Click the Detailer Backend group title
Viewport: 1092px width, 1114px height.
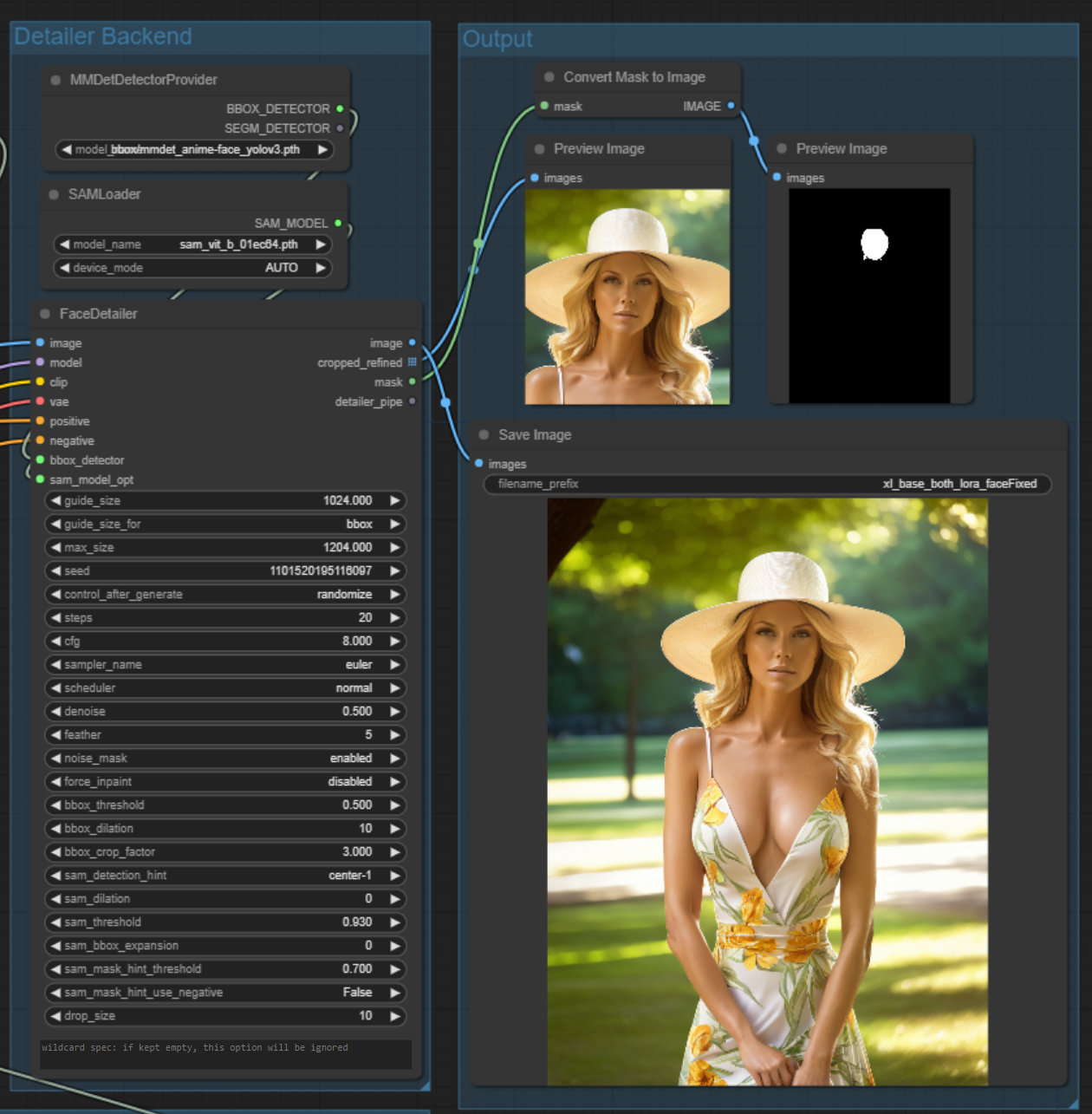pos(103,36)
